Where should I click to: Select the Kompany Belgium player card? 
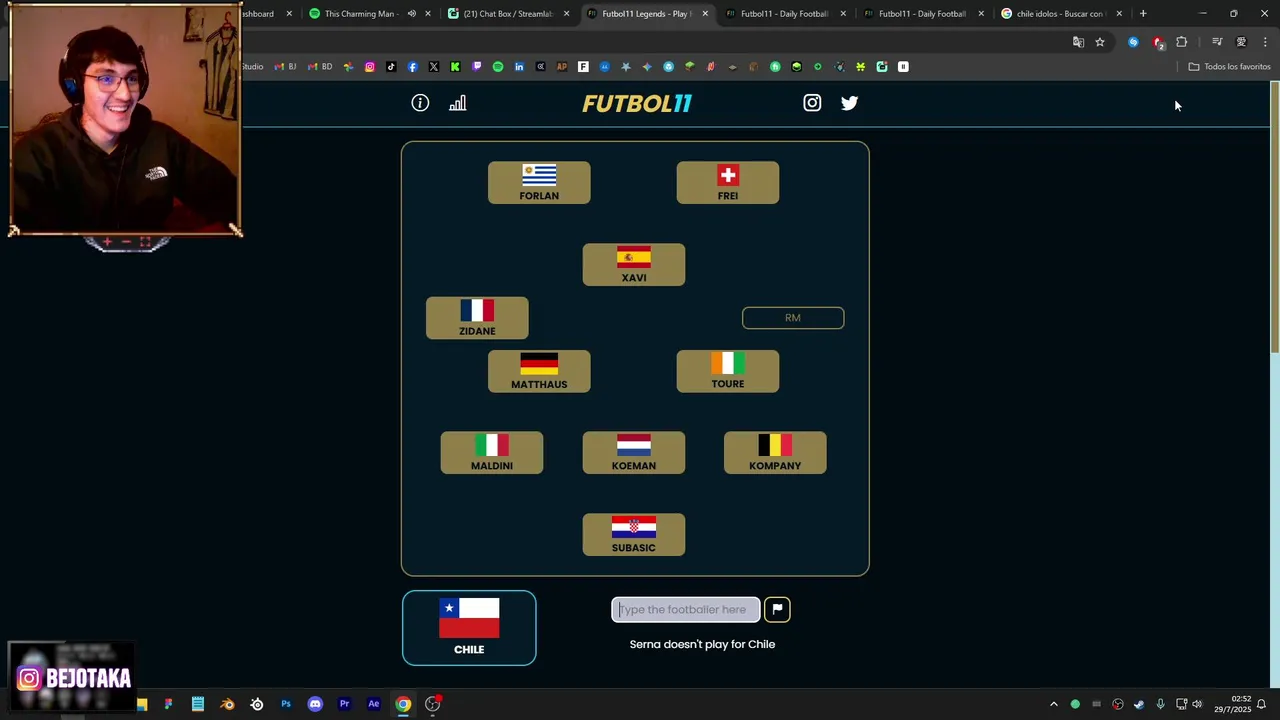tap(775, 453)
